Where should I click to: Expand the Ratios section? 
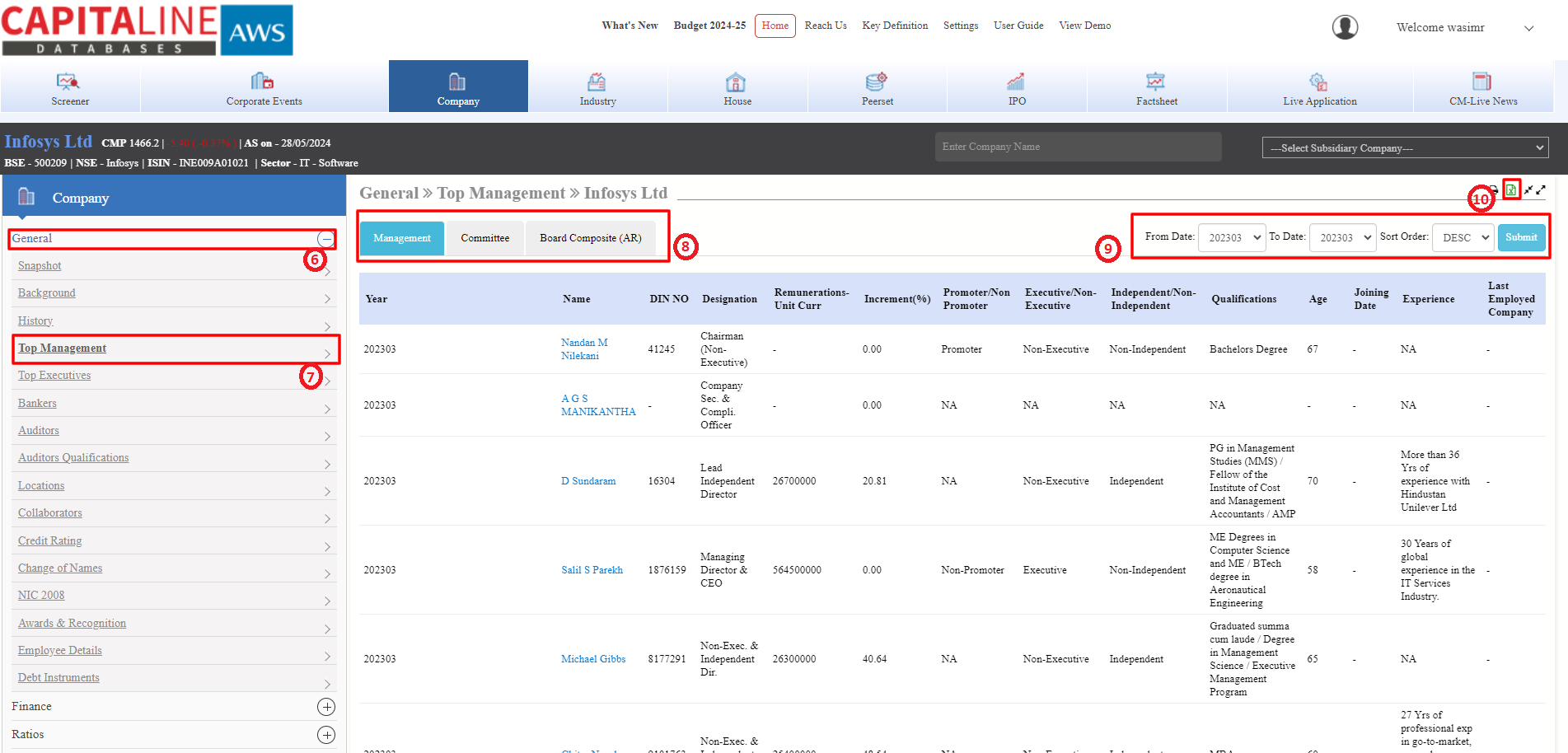326,735
